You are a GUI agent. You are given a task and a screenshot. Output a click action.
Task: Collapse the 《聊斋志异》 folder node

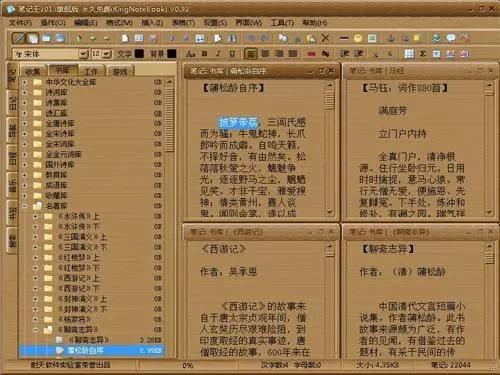click(35, 330)
